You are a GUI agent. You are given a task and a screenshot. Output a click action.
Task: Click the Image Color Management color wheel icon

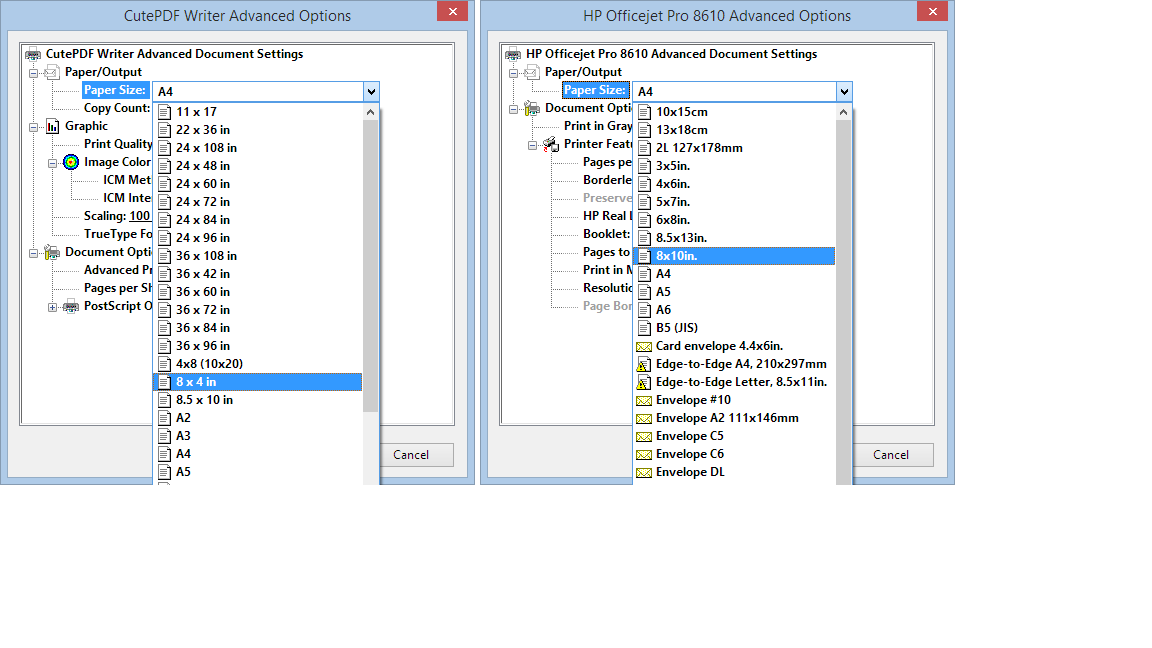[x=70, y=162]
